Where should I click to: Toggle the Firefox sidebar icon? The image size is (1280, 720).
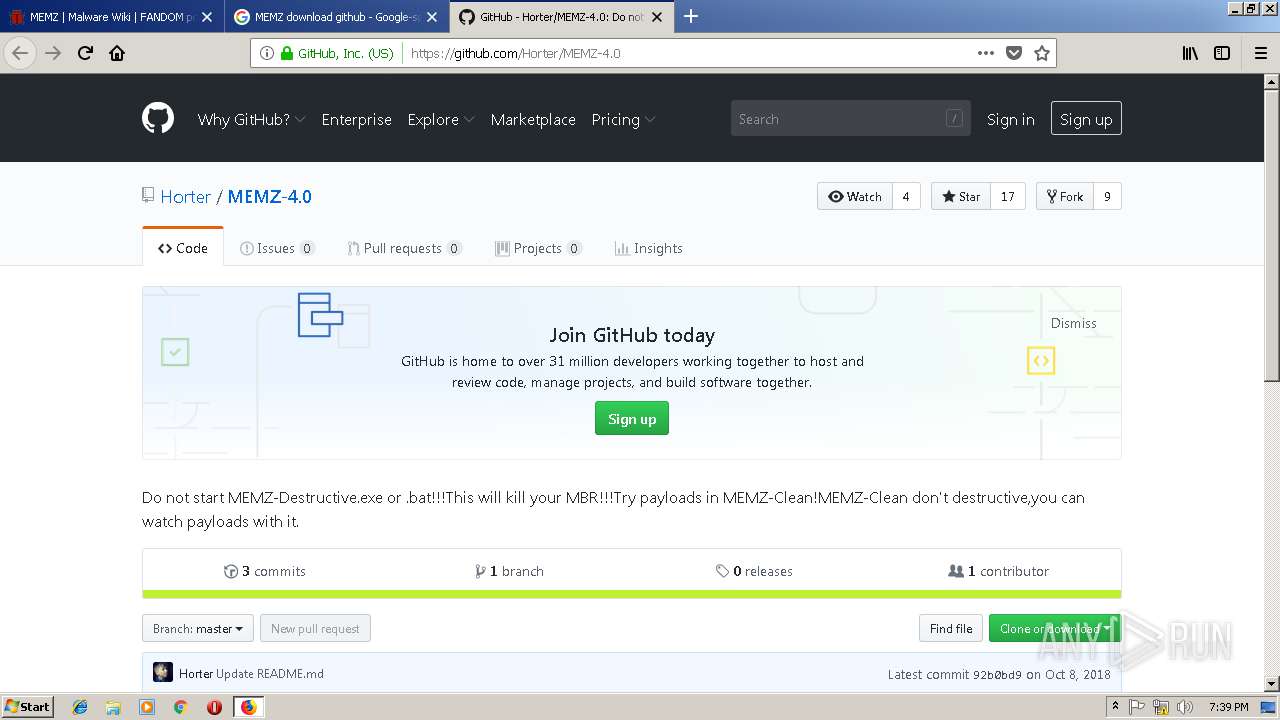point(1222,53)
